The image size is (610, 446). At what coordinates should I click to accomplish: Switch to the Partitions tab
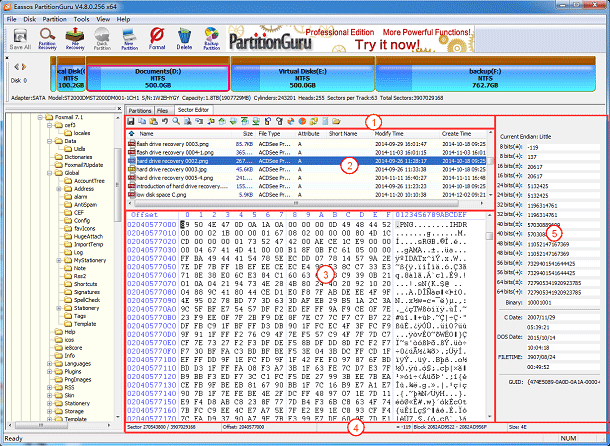pos(140,111)
